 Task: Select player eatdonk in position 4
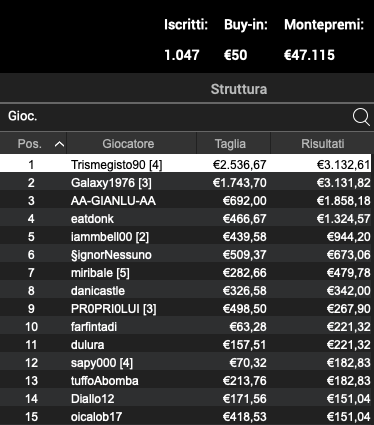point(185,219)
